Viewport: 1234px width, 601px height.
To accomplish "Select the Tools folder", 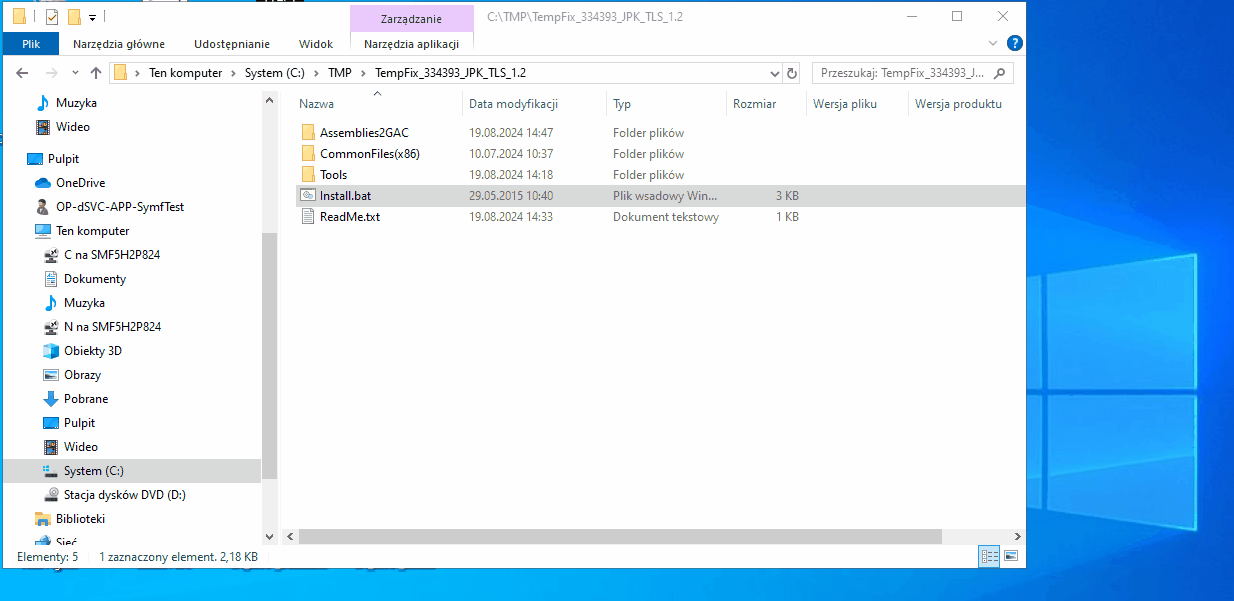I will tap(333, 174).
